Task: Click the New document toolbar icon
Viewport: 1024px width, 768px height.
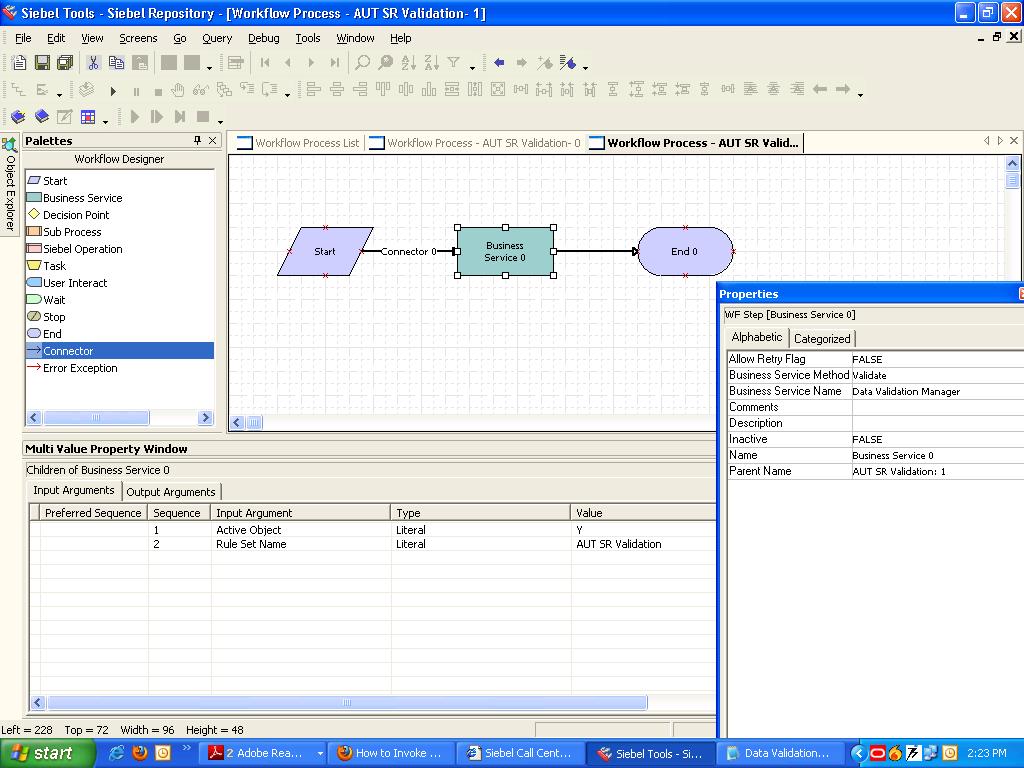Action: pos(19,63)
